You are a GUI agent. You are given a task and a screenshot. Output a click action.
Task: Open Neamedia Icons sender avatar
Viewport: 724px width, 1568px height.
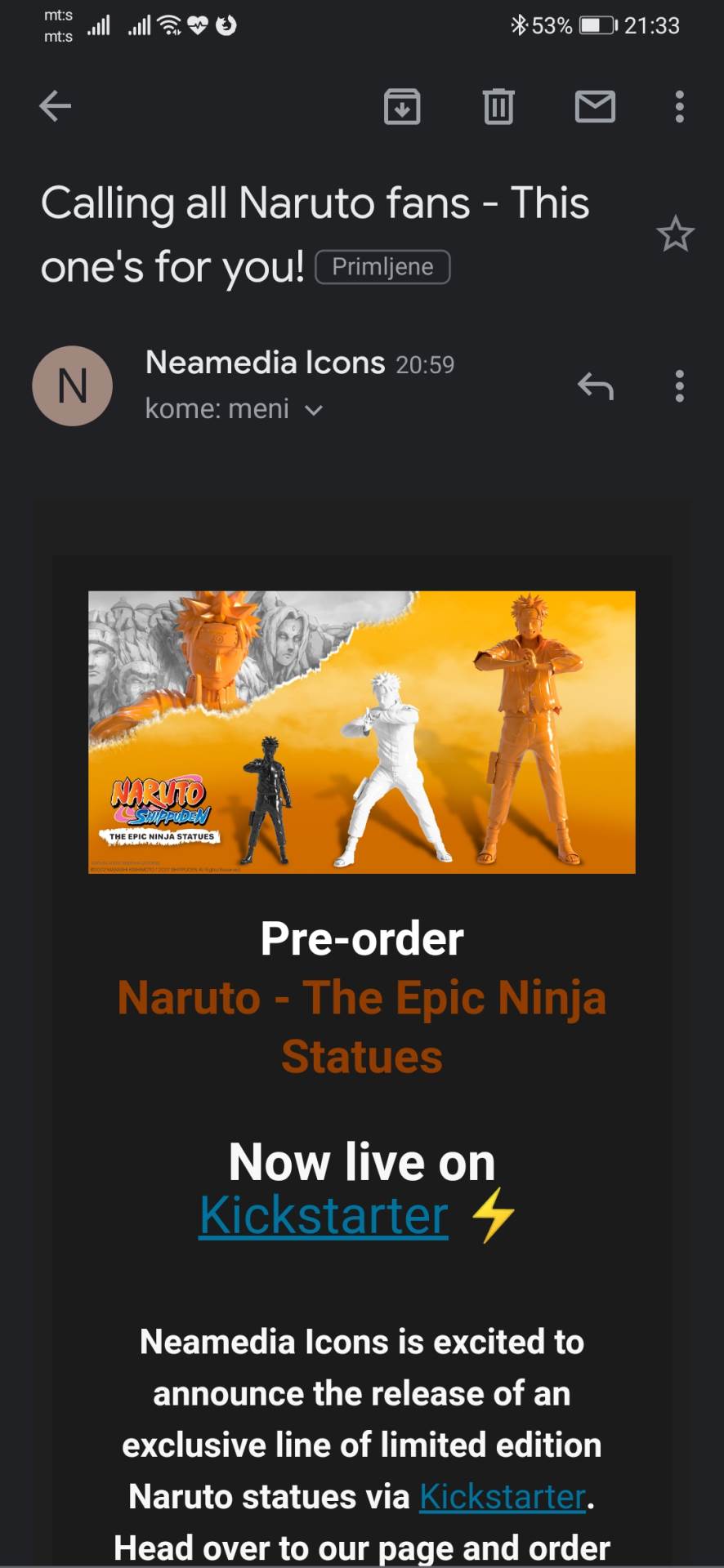click(72, 385)
